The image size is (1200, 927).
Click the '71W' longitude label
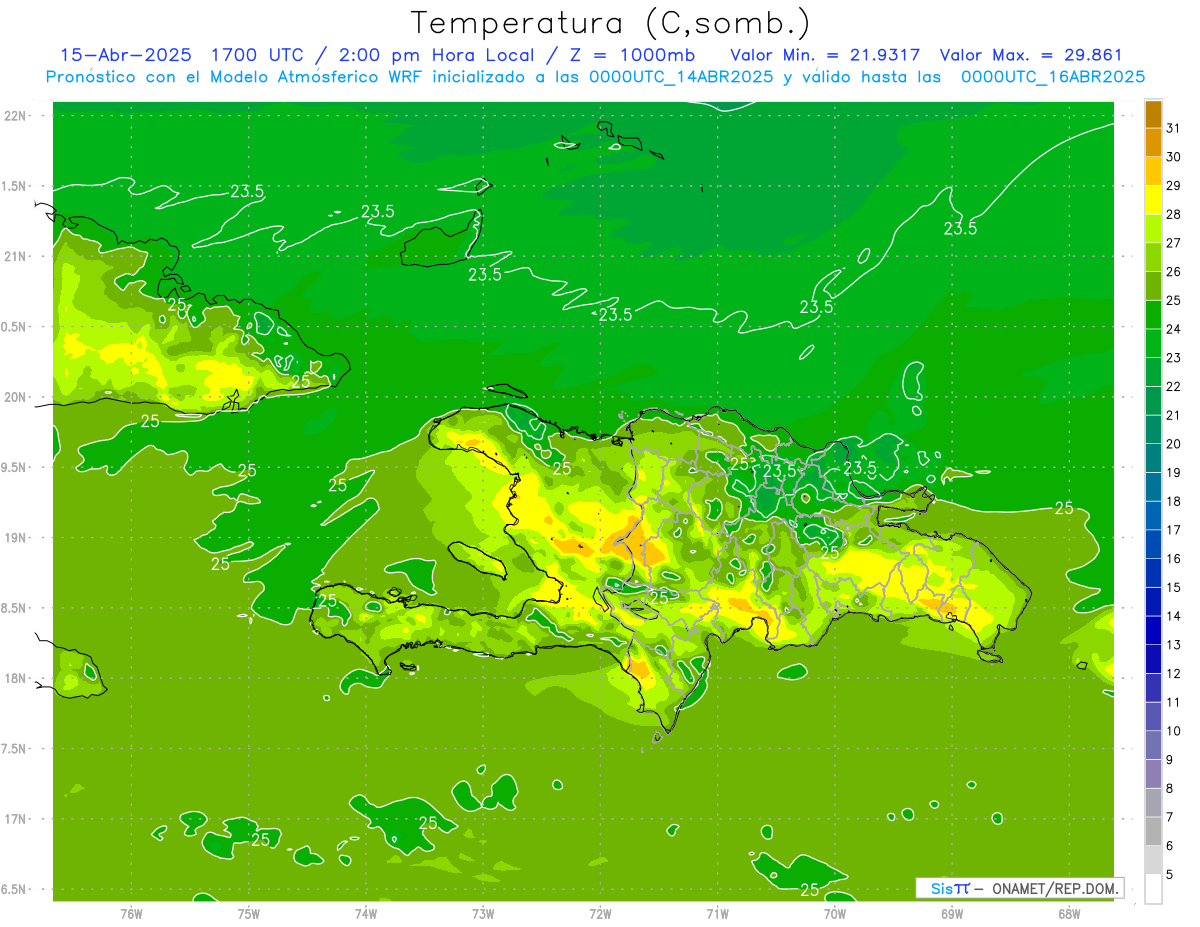[x=717, y=914]
